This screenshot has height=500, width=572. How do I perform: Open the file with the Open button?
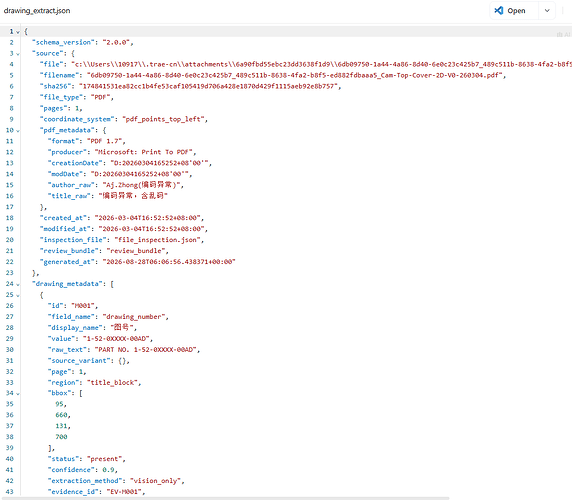pyautogui.click(x=514, y=11)
